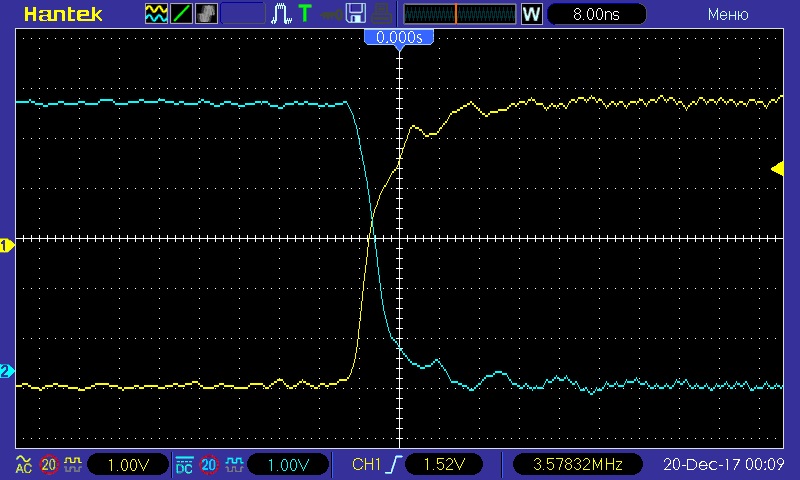Click the yellow CH1 probe attenuation icon

[x=72, y=464]
